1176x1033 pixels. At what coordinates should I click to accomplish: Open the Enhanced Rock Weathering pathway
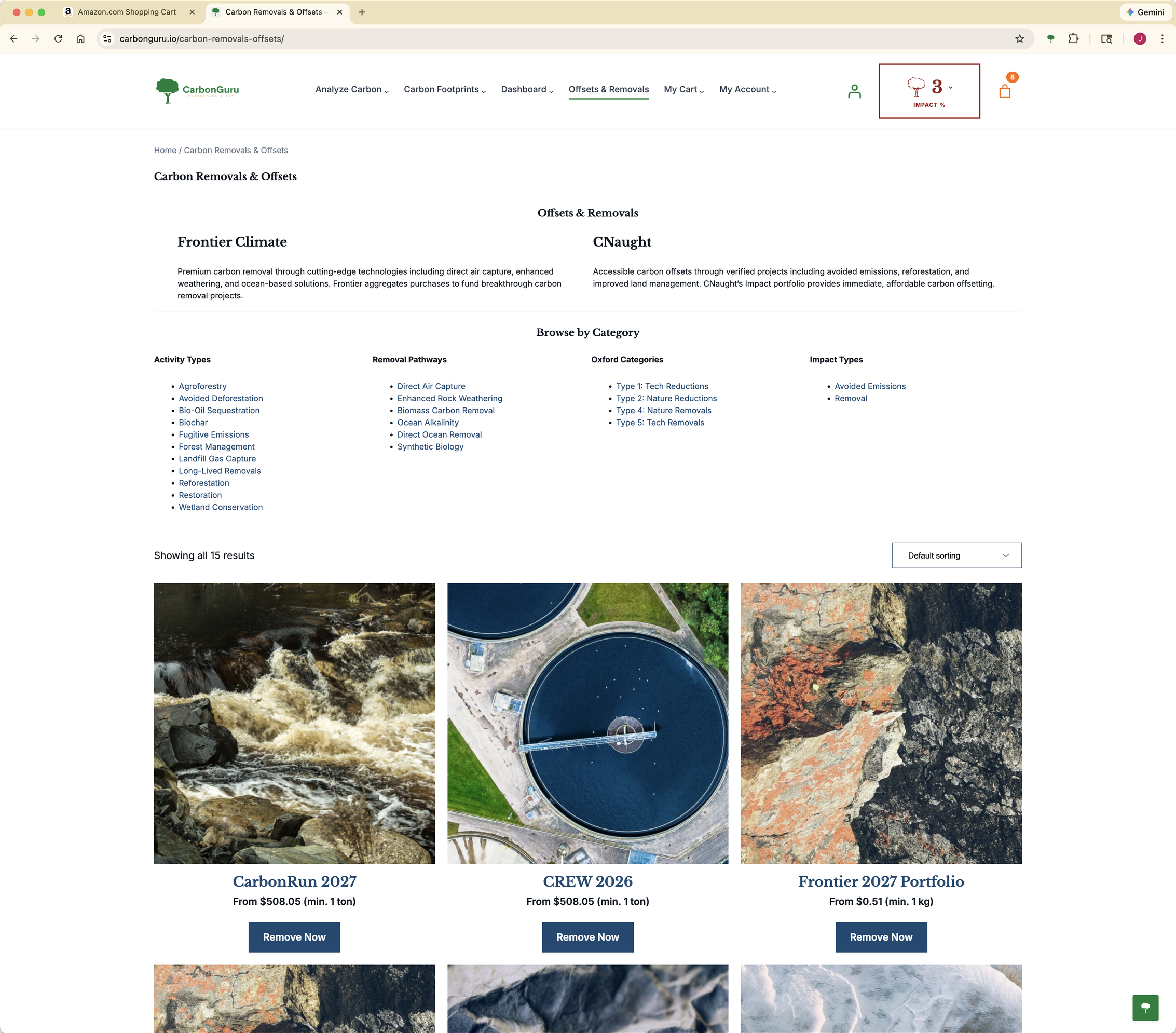click(x=450, y=398)
